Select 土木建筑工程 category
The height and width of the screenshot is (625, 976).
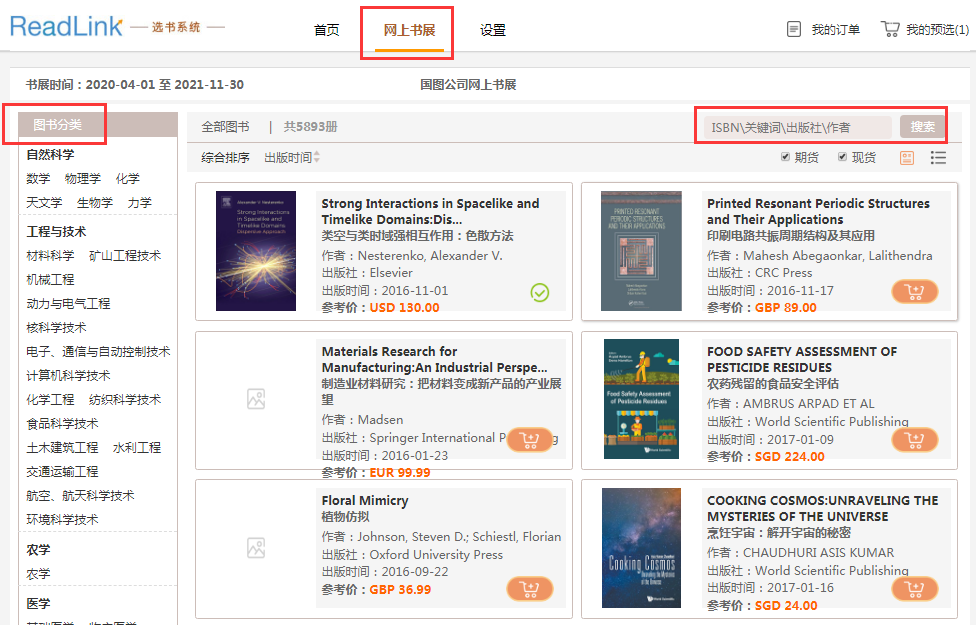[x=62, y=448]
